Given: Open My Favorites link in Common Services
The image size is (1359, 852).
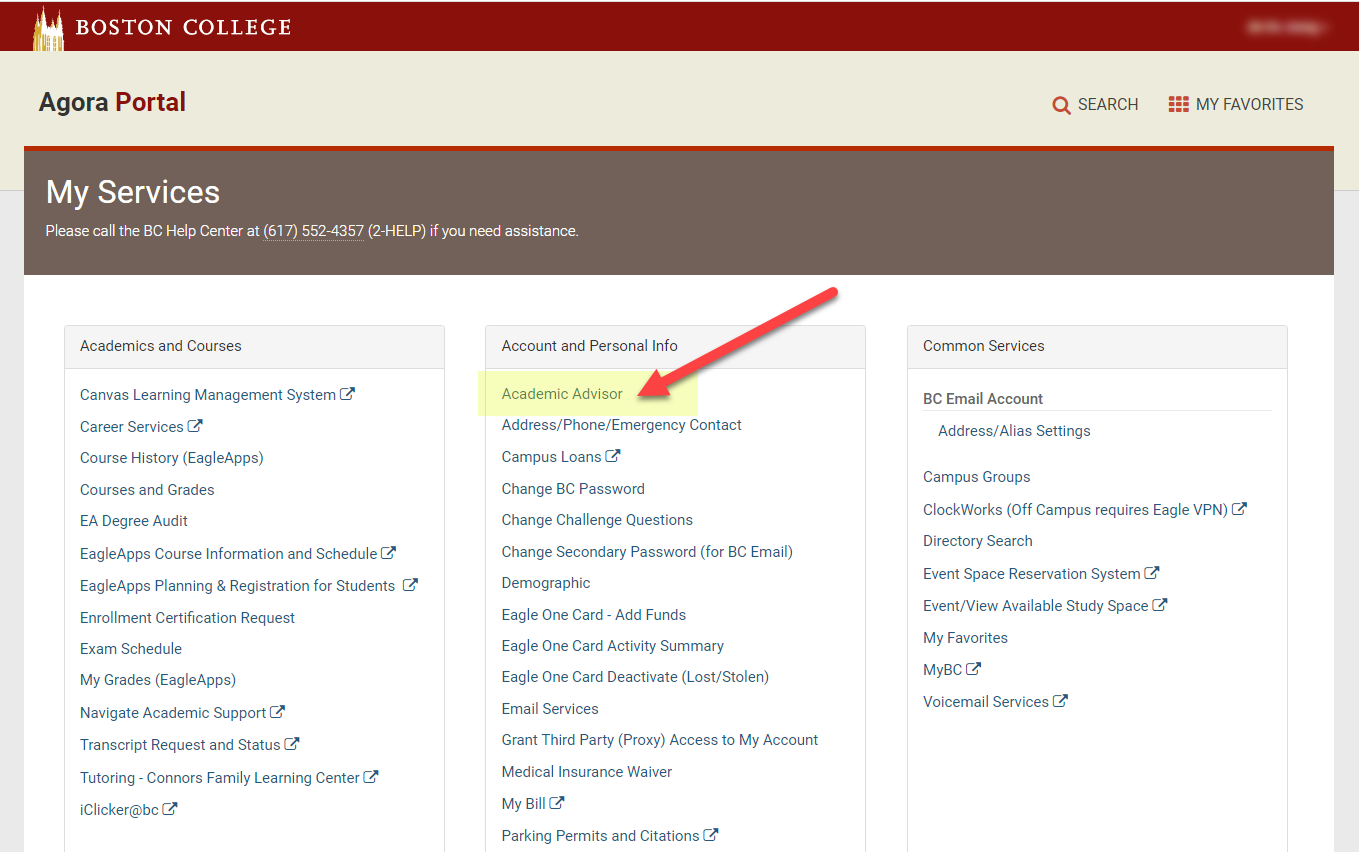Looking at the screenshot, I should coord(965,638).
